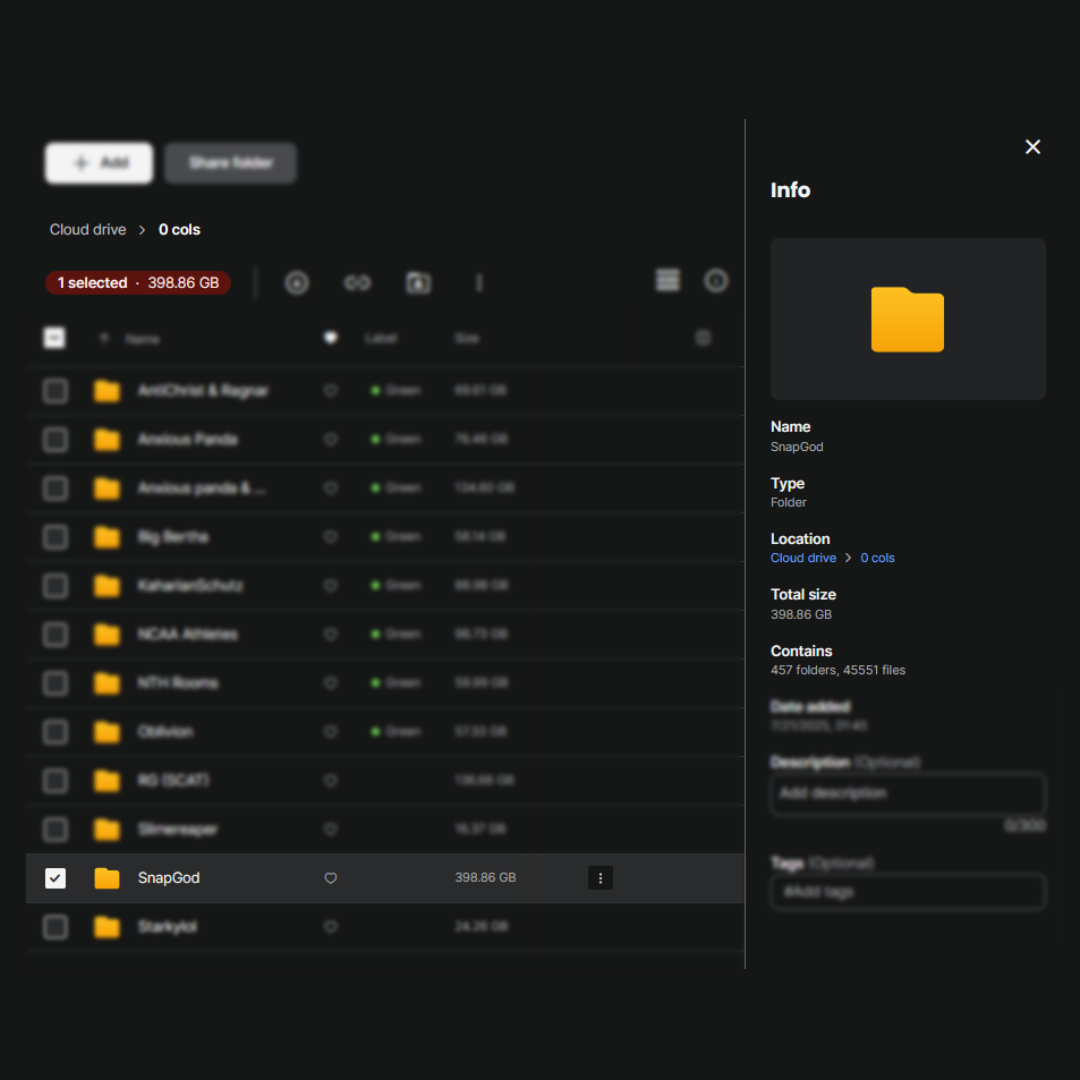Click the link icon to share selection
This screenshot has height=1080, width=1080.
pos(357,283)
